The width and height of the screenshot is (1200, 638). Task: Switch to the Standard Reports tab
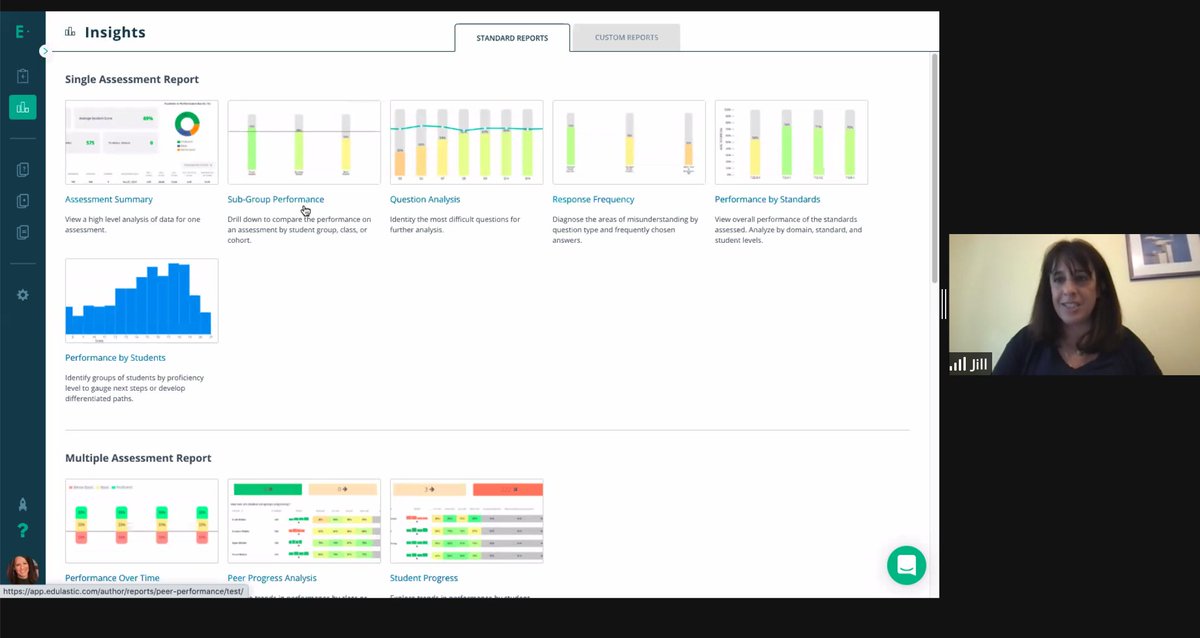coord(512,38)
